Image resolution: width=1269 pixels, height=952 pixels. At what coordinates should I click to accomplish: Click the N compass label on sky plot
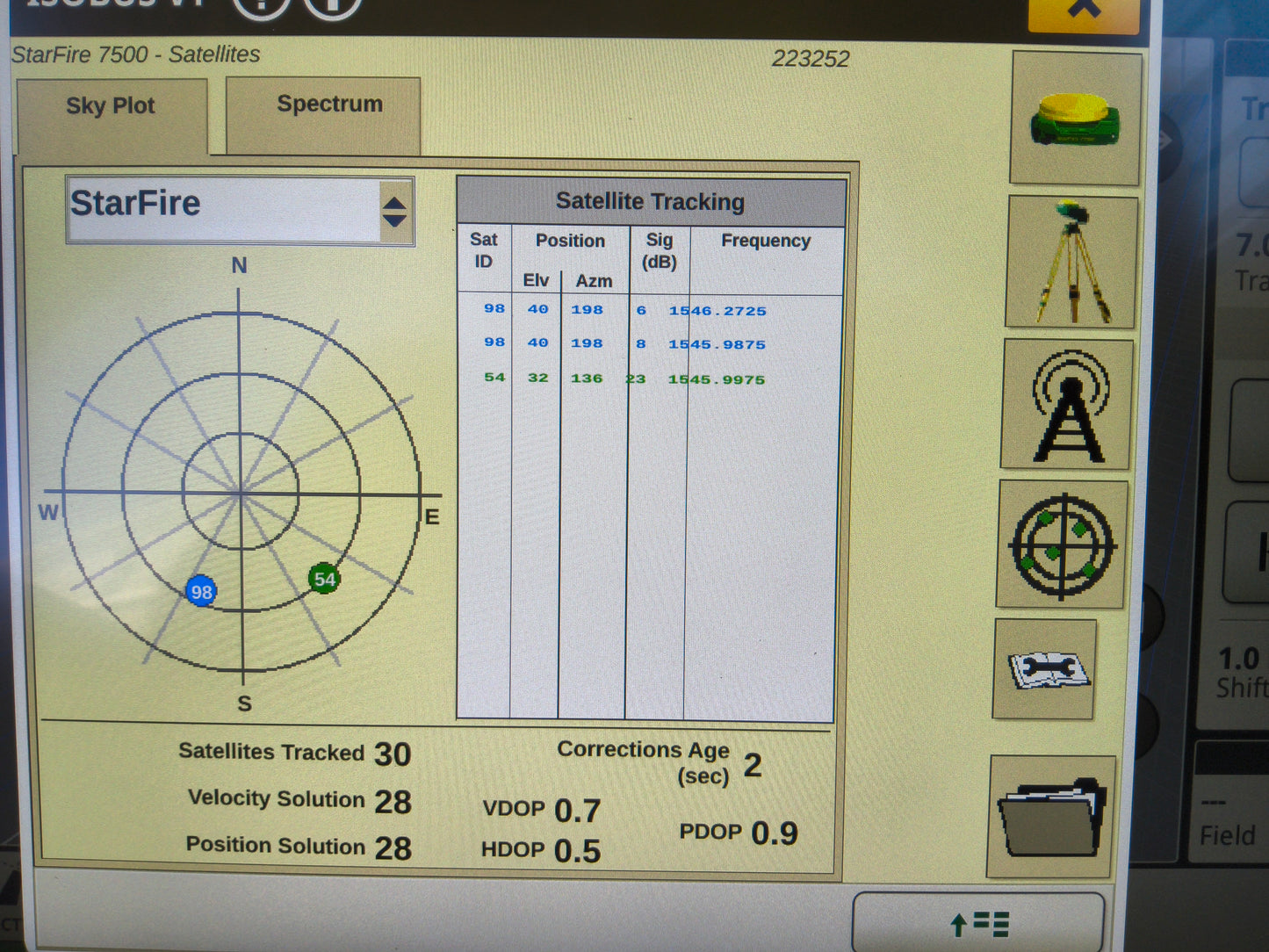tap(239, 265)
